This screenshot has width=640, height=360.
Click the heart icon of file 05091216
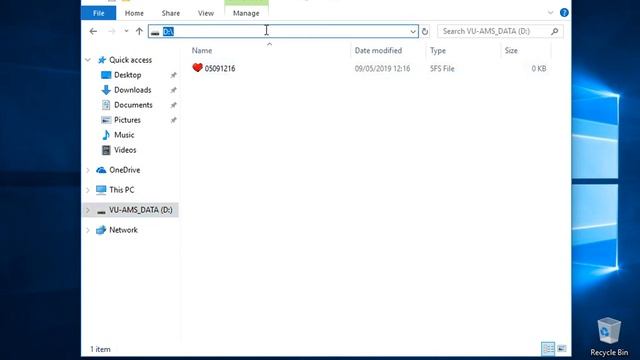(197, 68)
